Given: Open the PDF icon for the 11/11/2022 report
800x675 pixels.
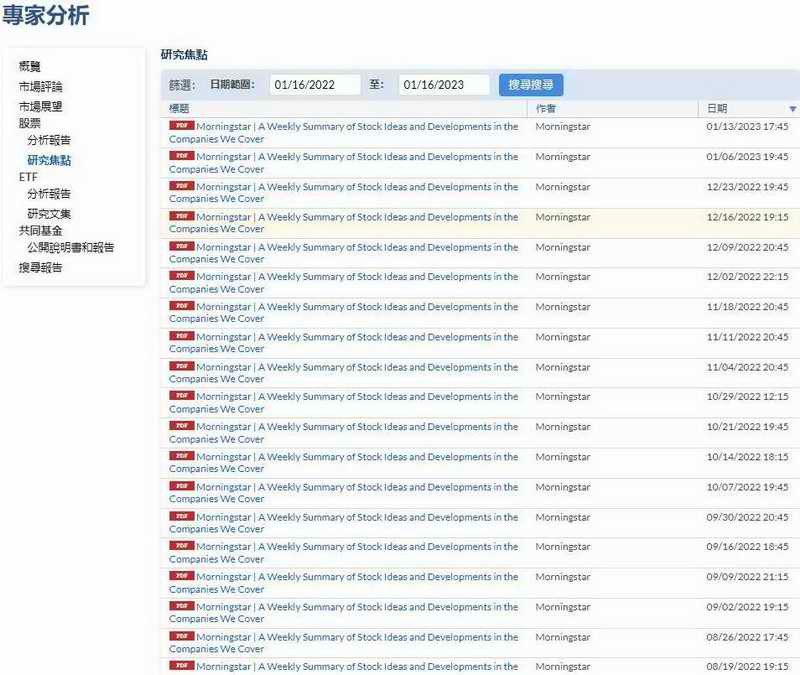Looking at the screenshot, I should tap(182, 336).
